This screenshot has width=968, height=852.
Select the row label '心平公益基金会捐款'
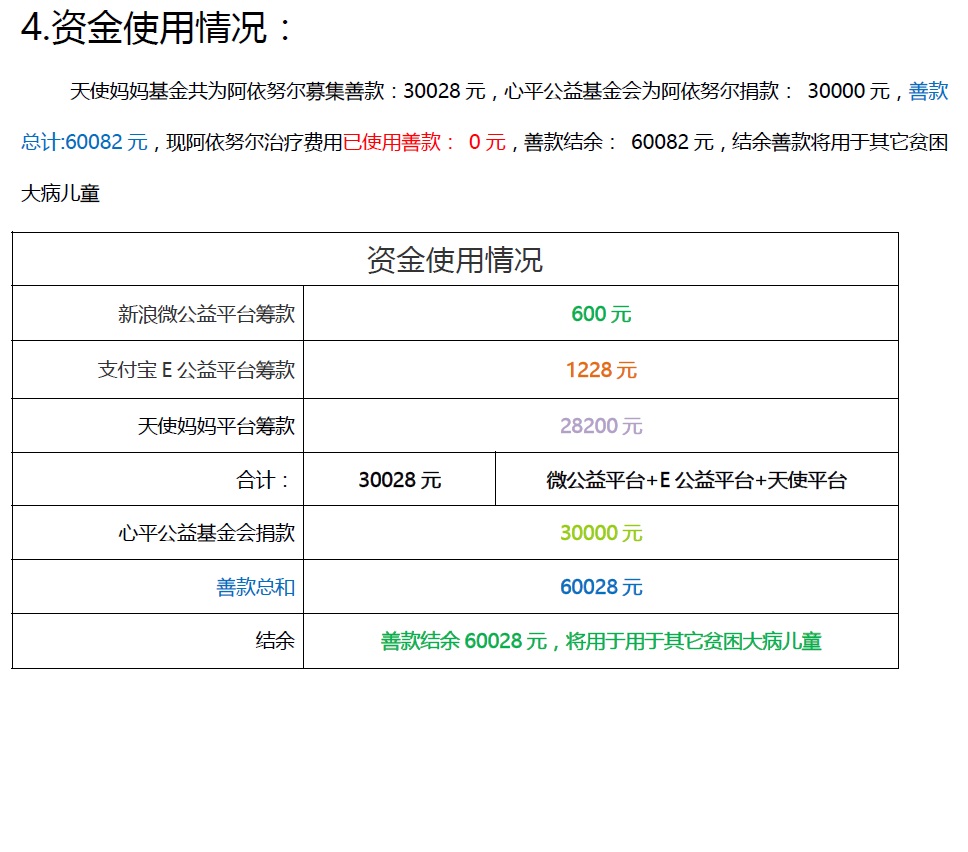(206, 533)
